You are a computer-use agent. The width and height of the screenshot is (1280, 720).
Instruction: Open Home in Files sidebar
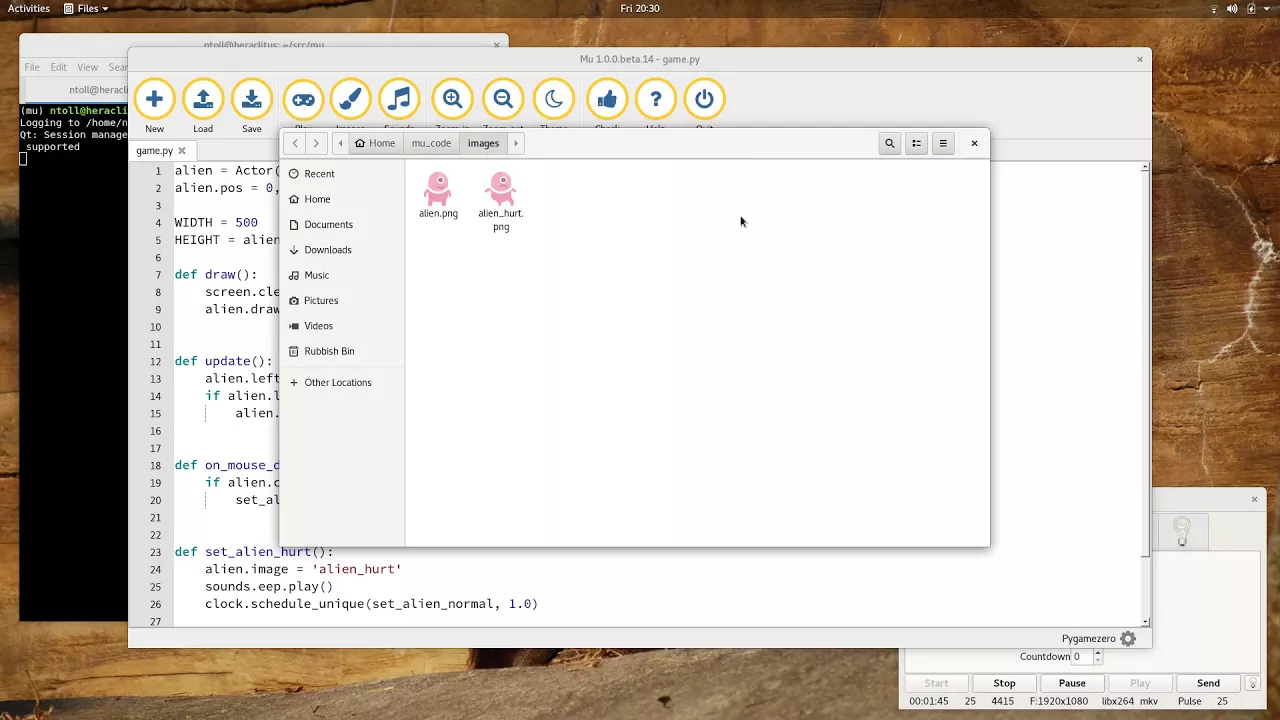342,199
